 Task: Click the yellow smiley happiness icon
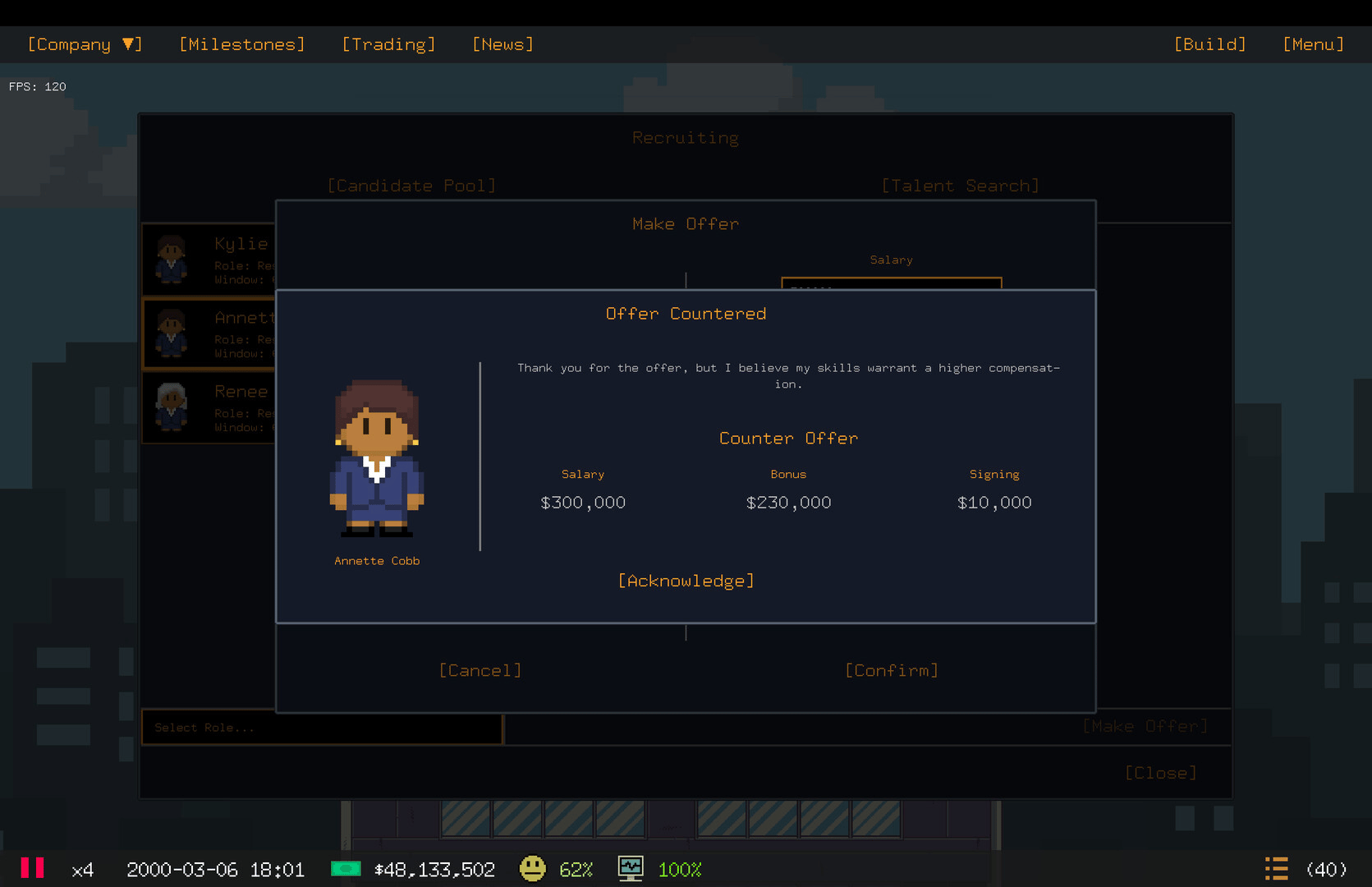point(532,869)
